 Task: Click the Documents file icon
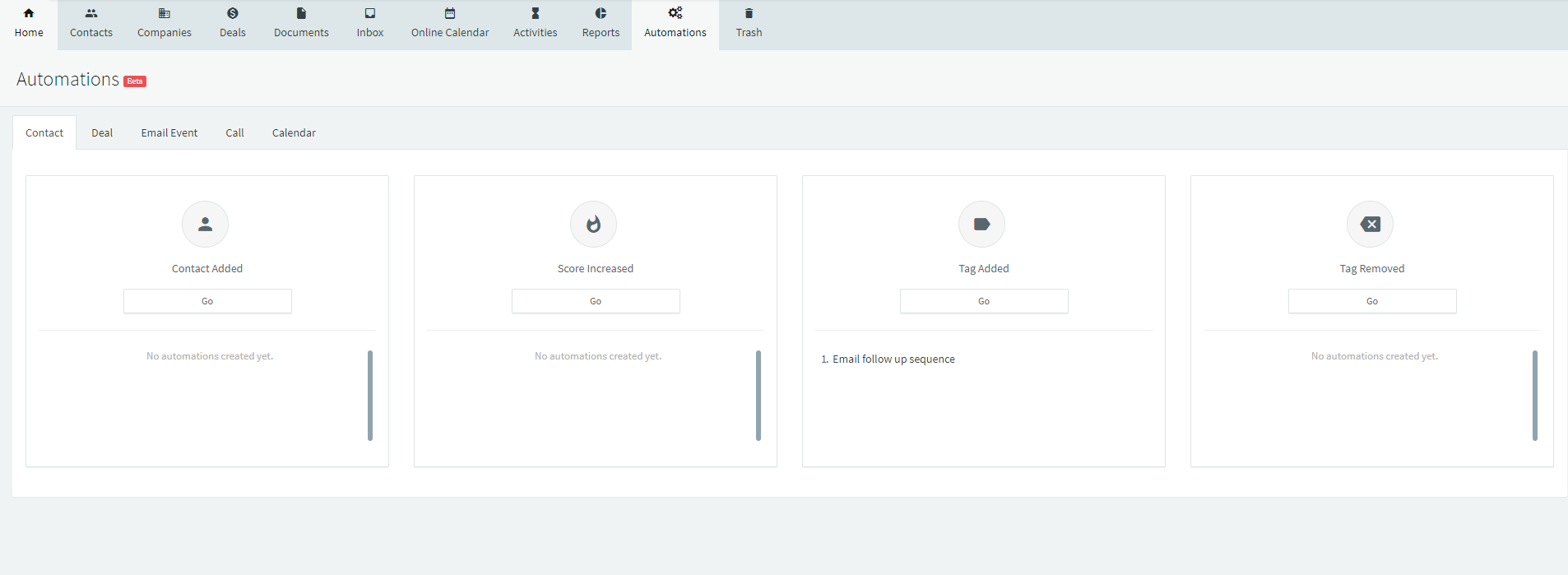[x=301, y=13]
